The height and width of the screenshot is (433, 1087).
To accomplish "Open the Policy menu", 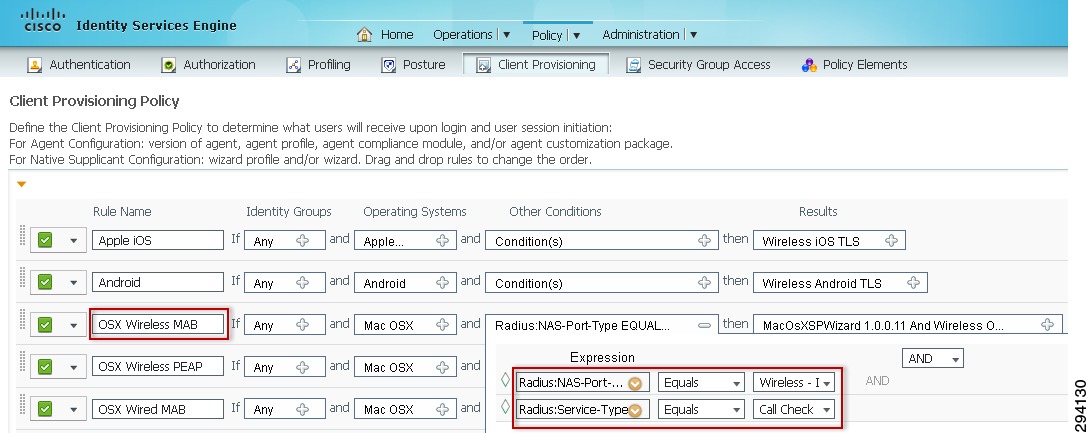I will [x=556, y=35].
